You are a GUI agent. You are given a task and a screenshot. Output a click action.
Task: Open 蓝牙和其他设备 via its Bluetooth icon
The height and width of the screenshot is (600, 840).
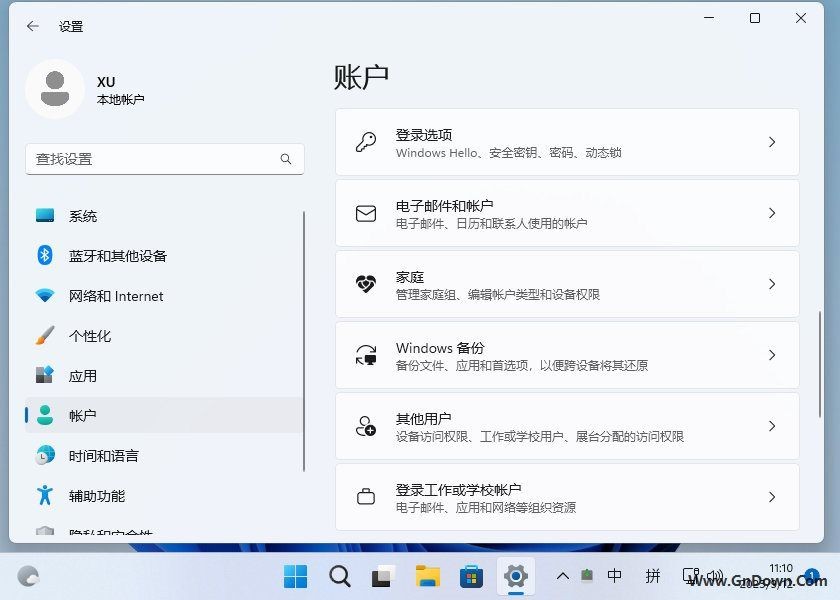(x=44, y=256)
